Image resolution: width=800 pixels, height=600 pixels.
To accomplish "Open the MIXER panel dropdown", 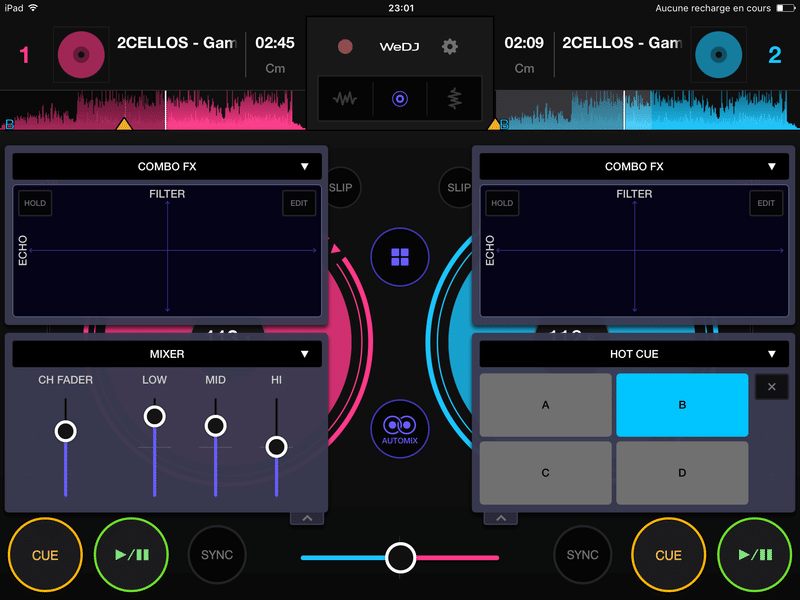I will pyautogui.click(x=167, y=354).
